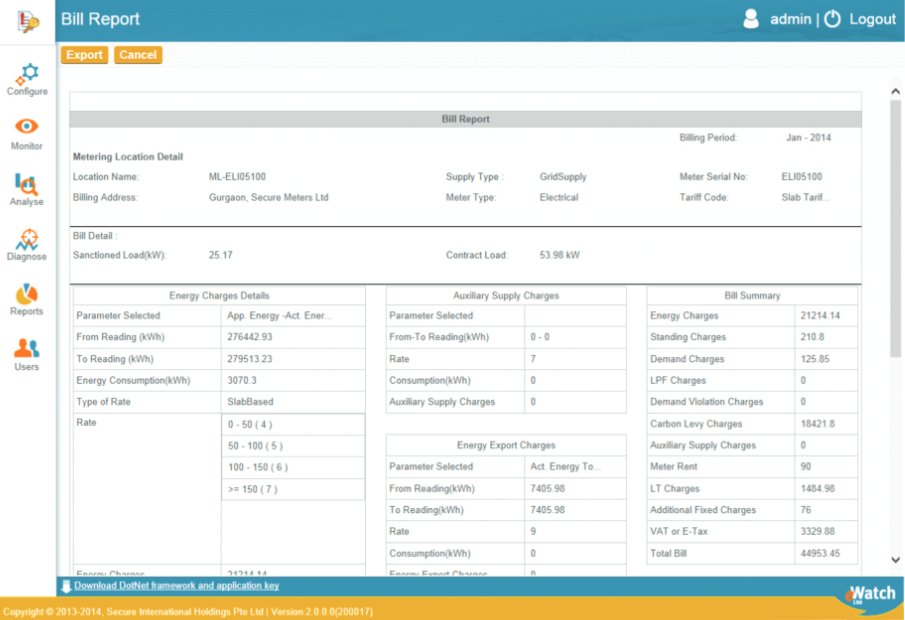Open the Diagnose icon
Image resolution: width=905 pixels, height=620 pixels.
click(27, 239)
